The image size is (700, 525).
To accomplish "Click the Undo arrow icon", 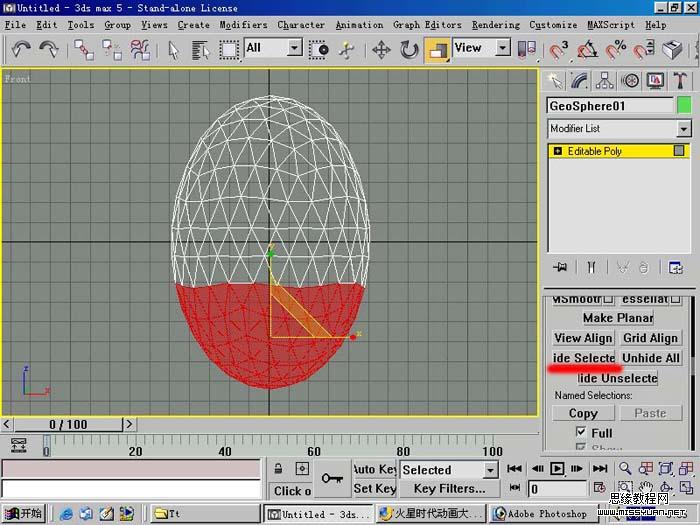I will click(x=21, y=49).
